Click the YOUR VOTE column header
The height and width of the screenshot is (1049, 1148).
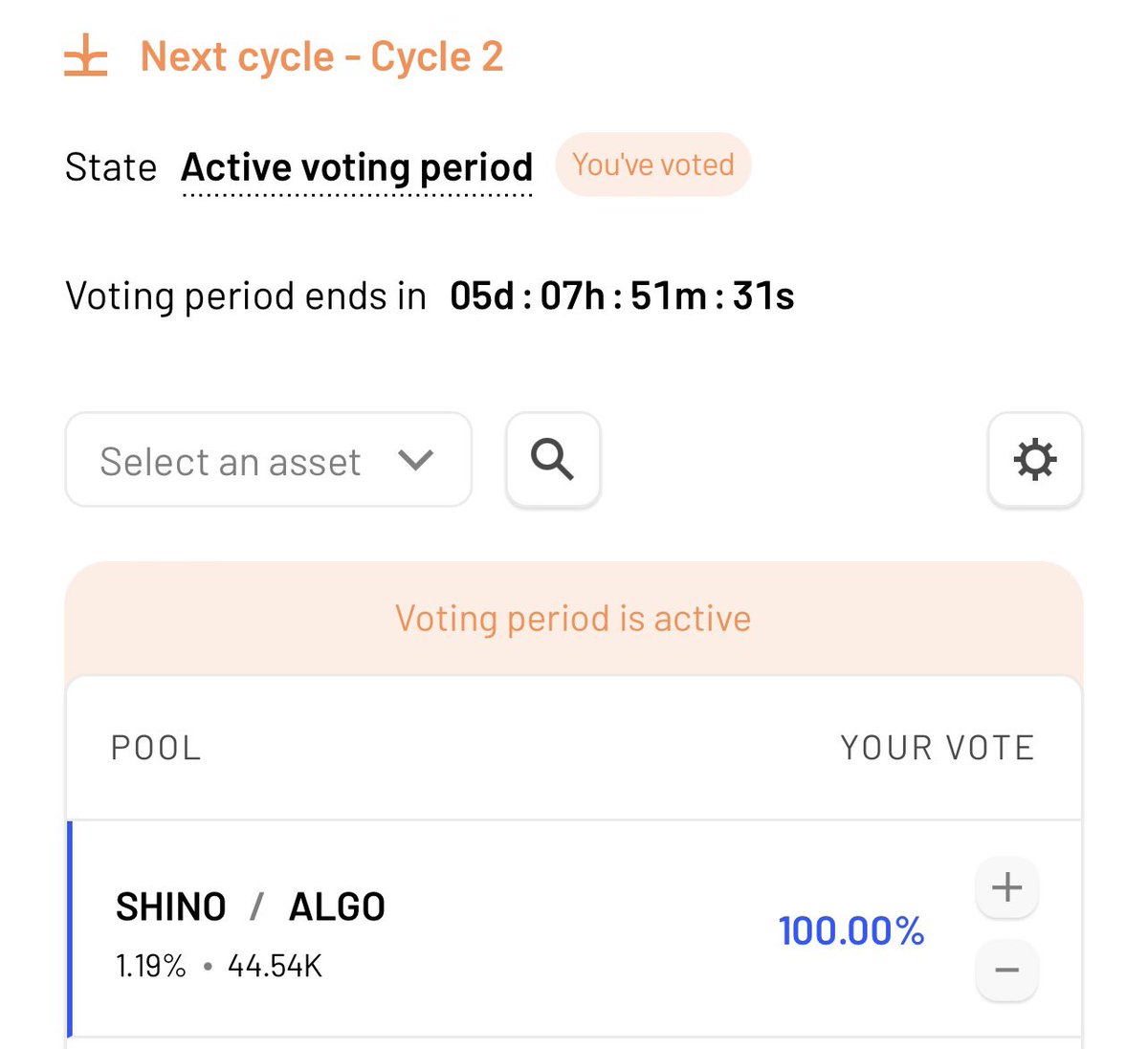(938, 748)
